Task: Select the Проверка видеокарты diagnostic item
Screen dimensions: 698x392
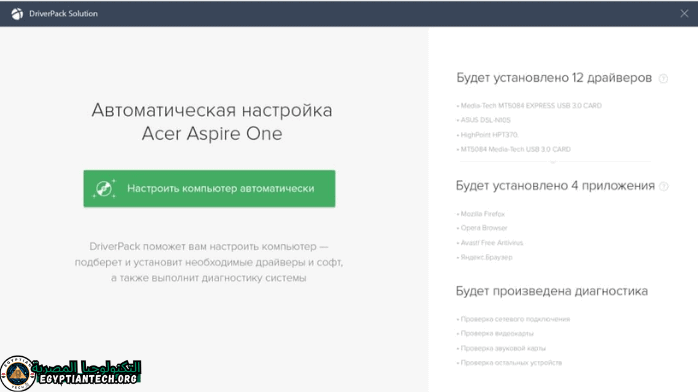Action: click(496, 333)
